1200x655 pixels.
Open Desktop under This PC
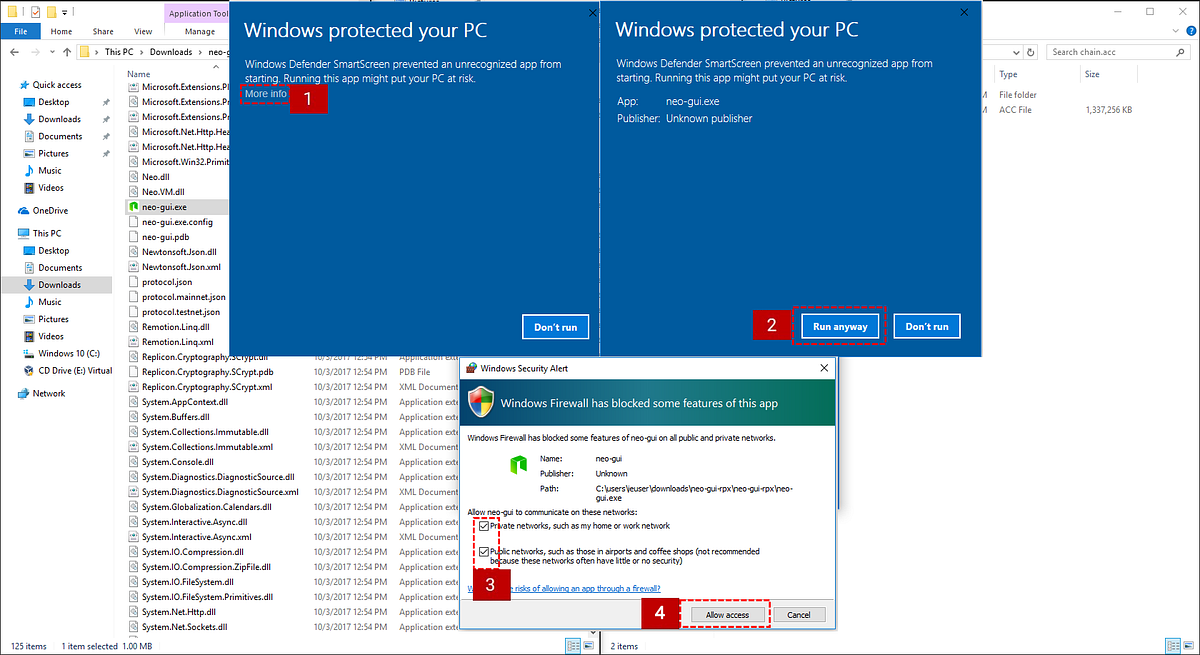(x=54, y=250)
